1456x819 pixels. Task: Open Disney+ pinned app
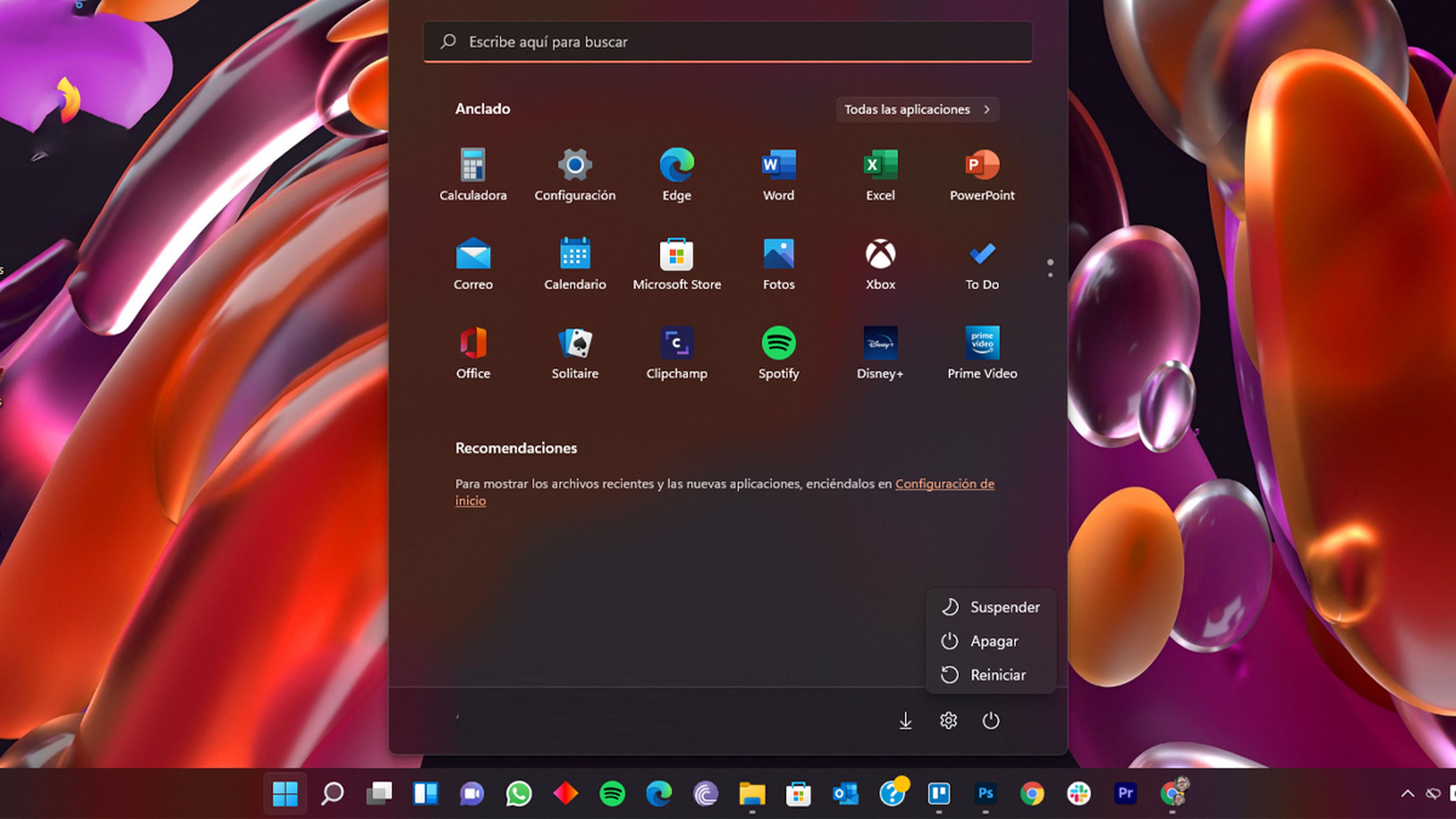(x=880, y=343)
